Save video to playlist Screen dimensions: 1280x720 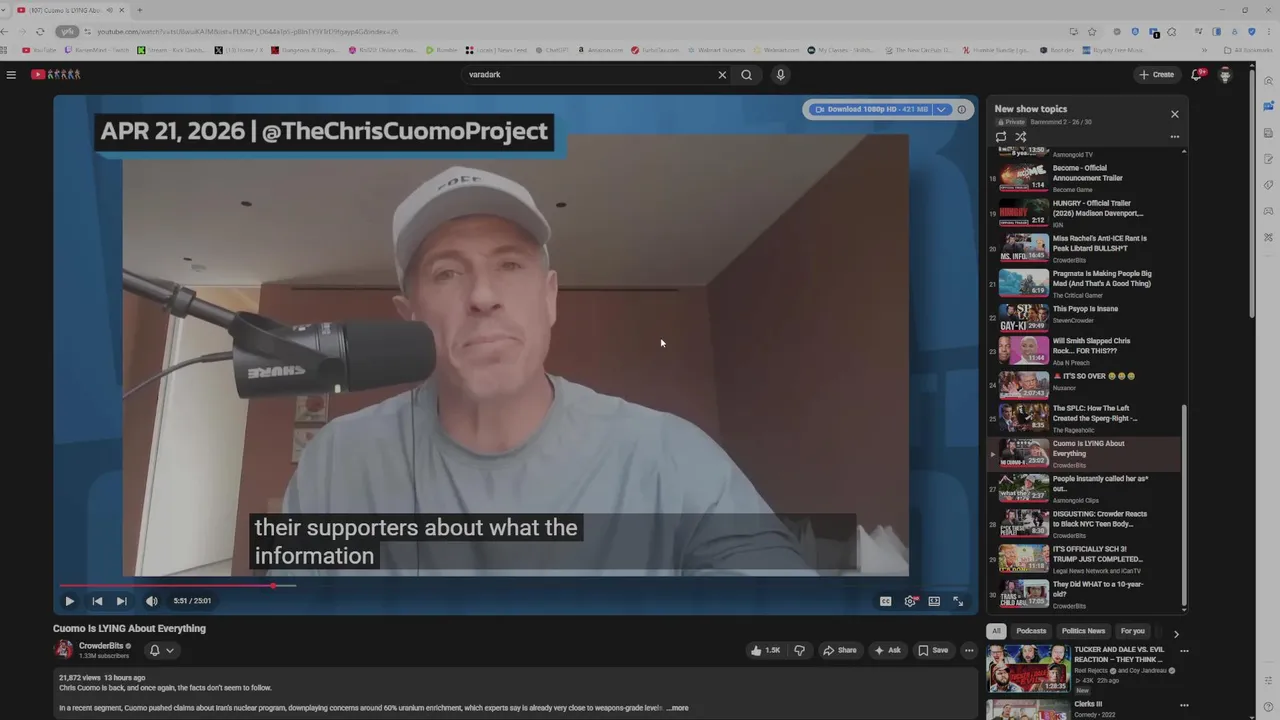[x=933, y=650]
